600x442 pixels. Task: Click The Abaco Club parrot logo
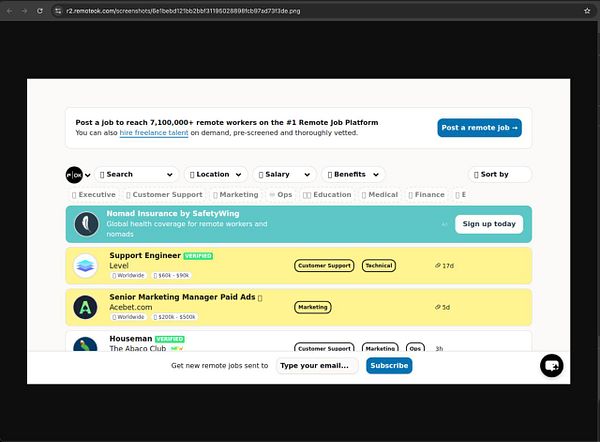(85, 344)
